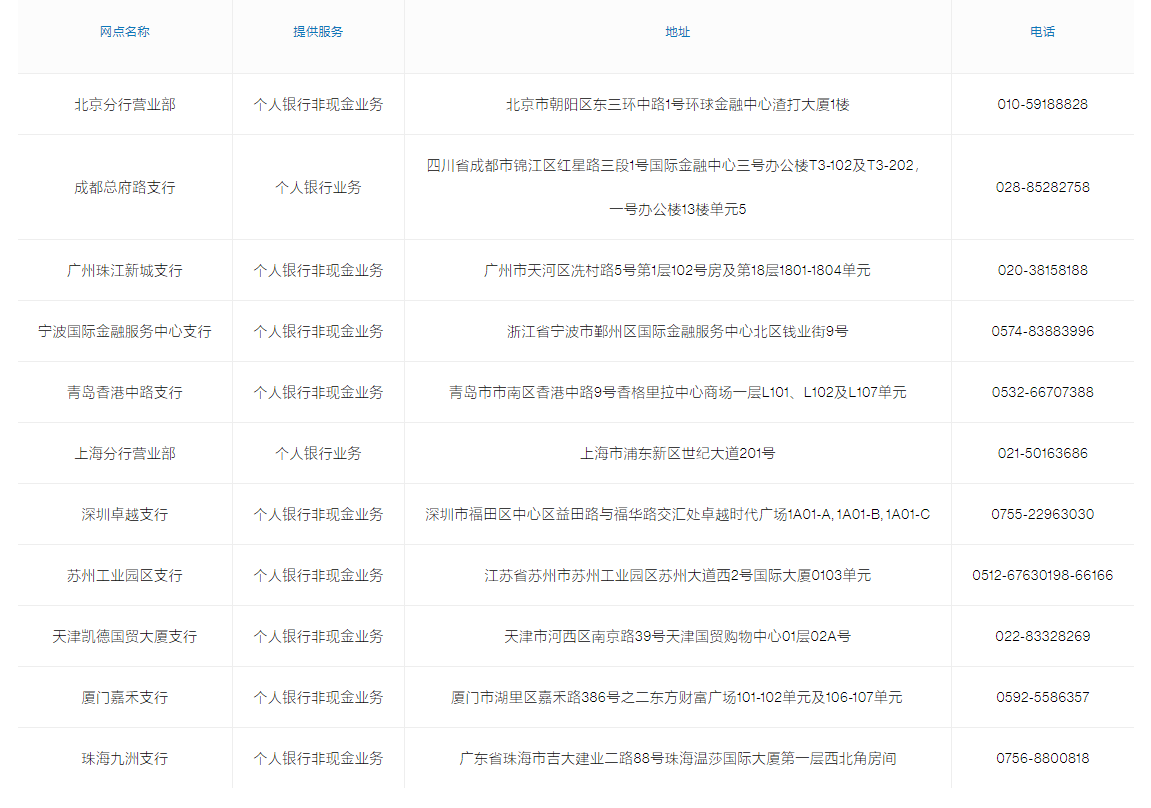The image size is (1151, 808).
Task: Click phone number 021-50163686
Action: point(1042,453)
